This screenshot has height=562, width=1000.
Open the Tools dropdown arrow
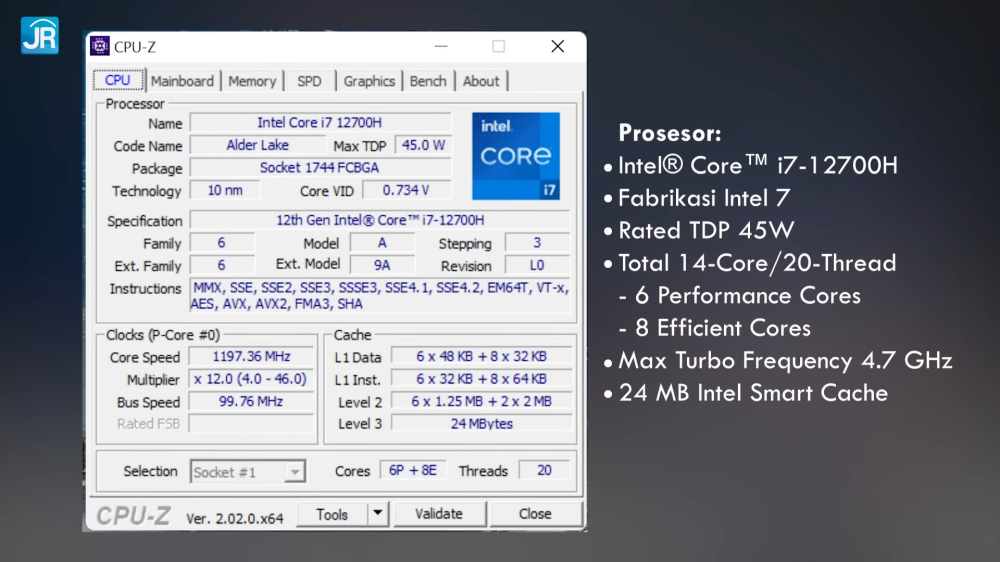click(x=377, y=514)
